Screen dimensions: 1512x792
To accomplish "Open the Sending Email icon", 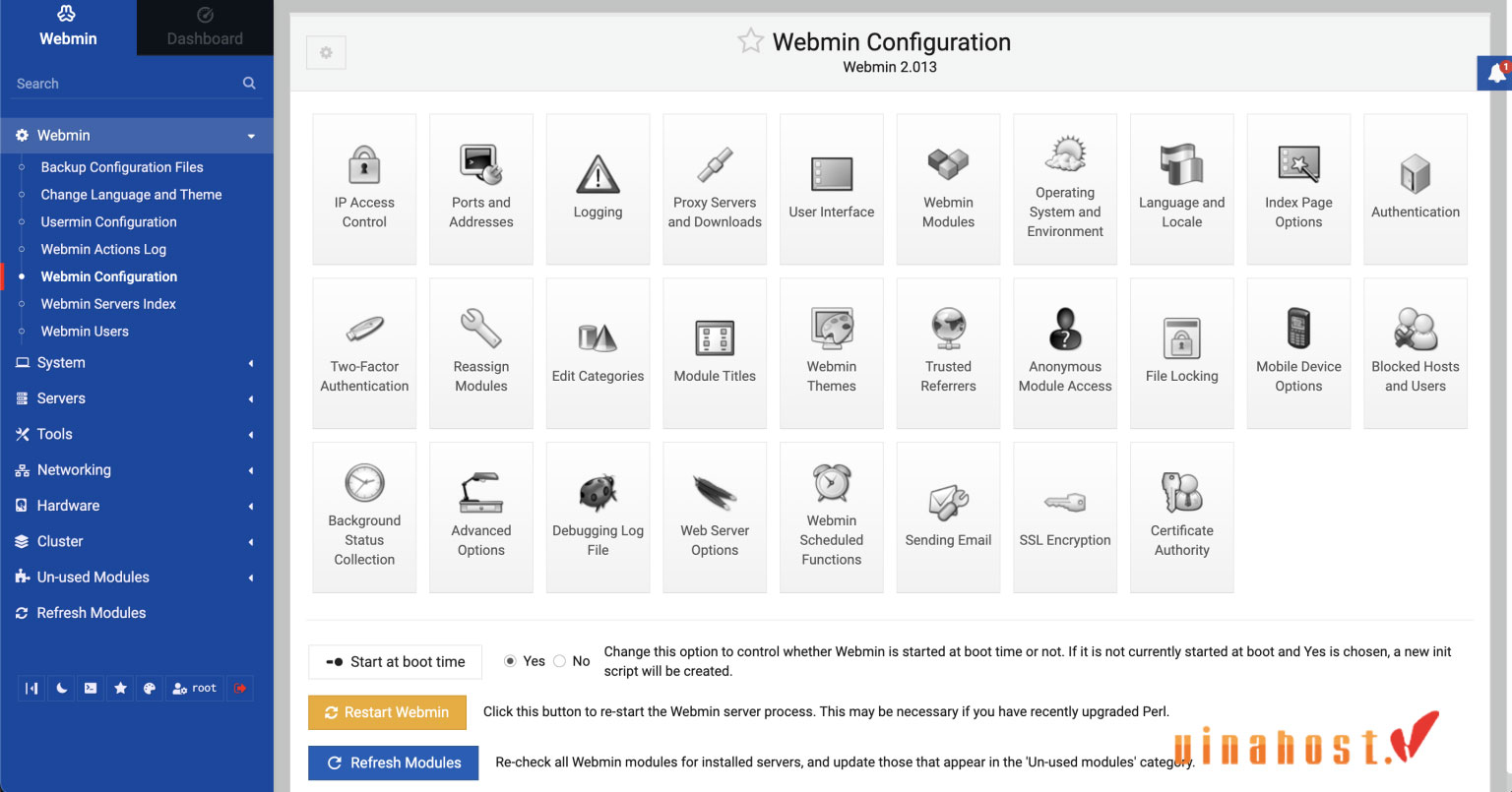I will [x=948, y=518].
